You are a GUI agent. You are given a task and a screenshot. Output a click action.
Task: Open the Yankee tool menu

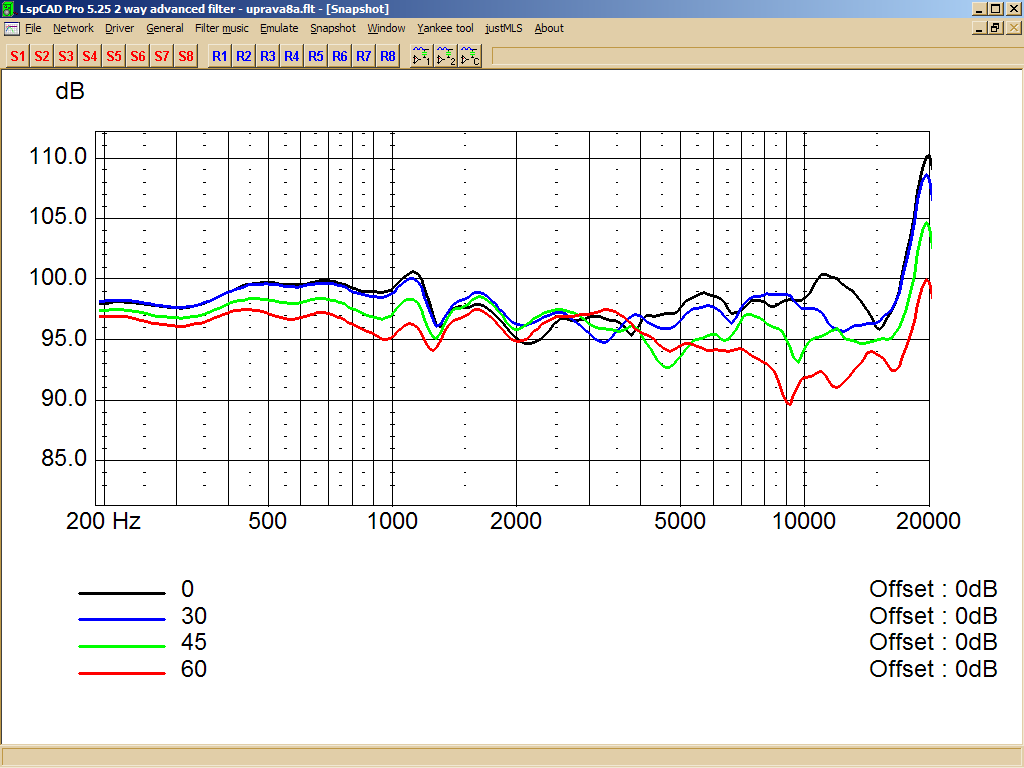tap(445, 28)
